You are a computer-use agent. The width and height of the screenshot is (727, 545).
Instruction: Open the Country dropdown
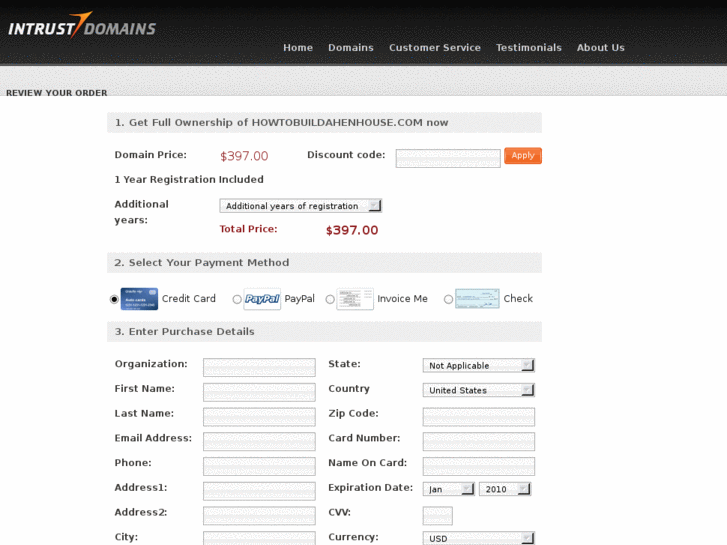[478, 390]
